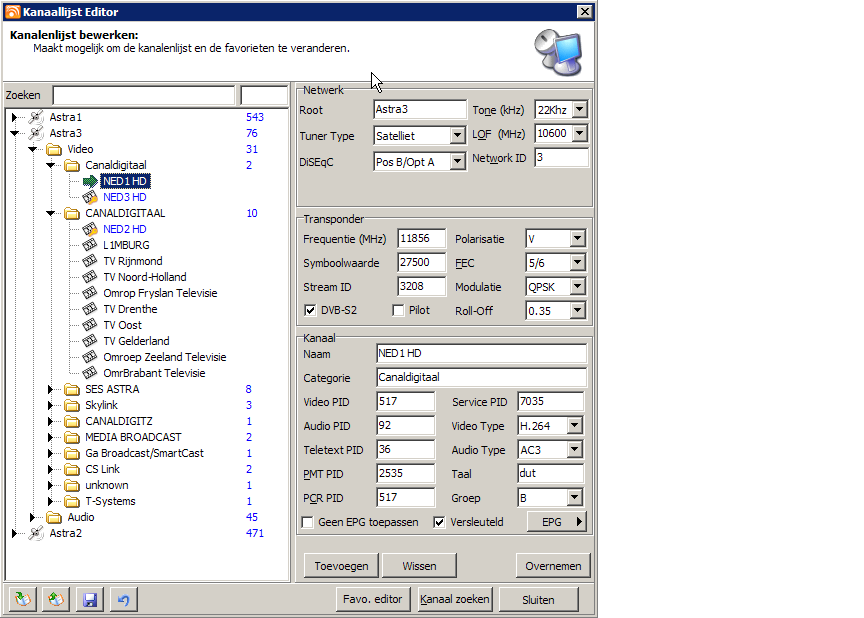Click the export channel list icon button
The image size is (864, 618).
point(57,599)
